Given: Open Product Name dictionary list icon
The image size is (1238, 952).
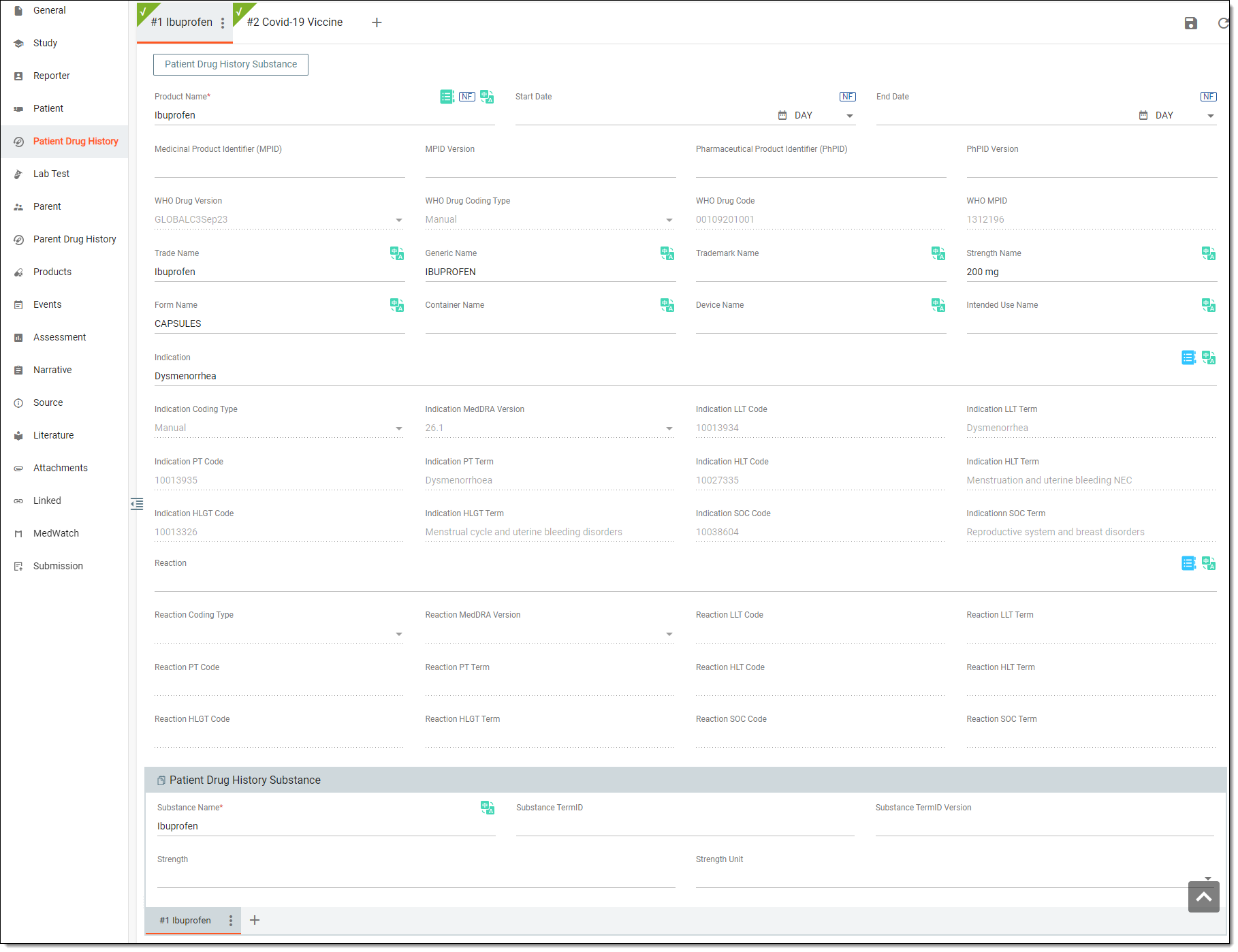Looking at the screenshot, I should (x=447, y=97).
